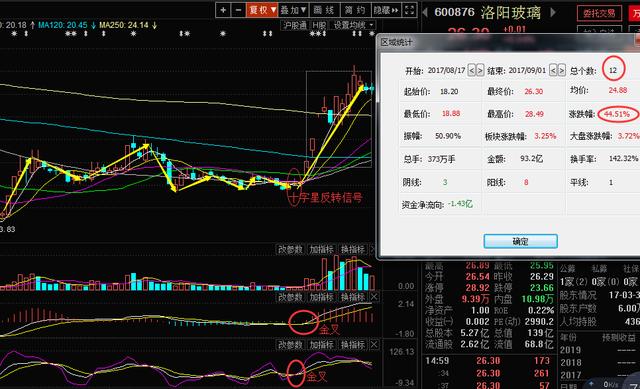
Task: Close the MACD indicator panel
Action: [x=374, y=297]
